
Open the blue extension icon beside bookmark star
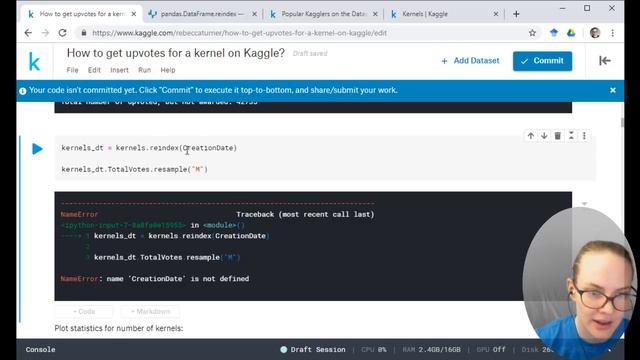click(553, 33)
